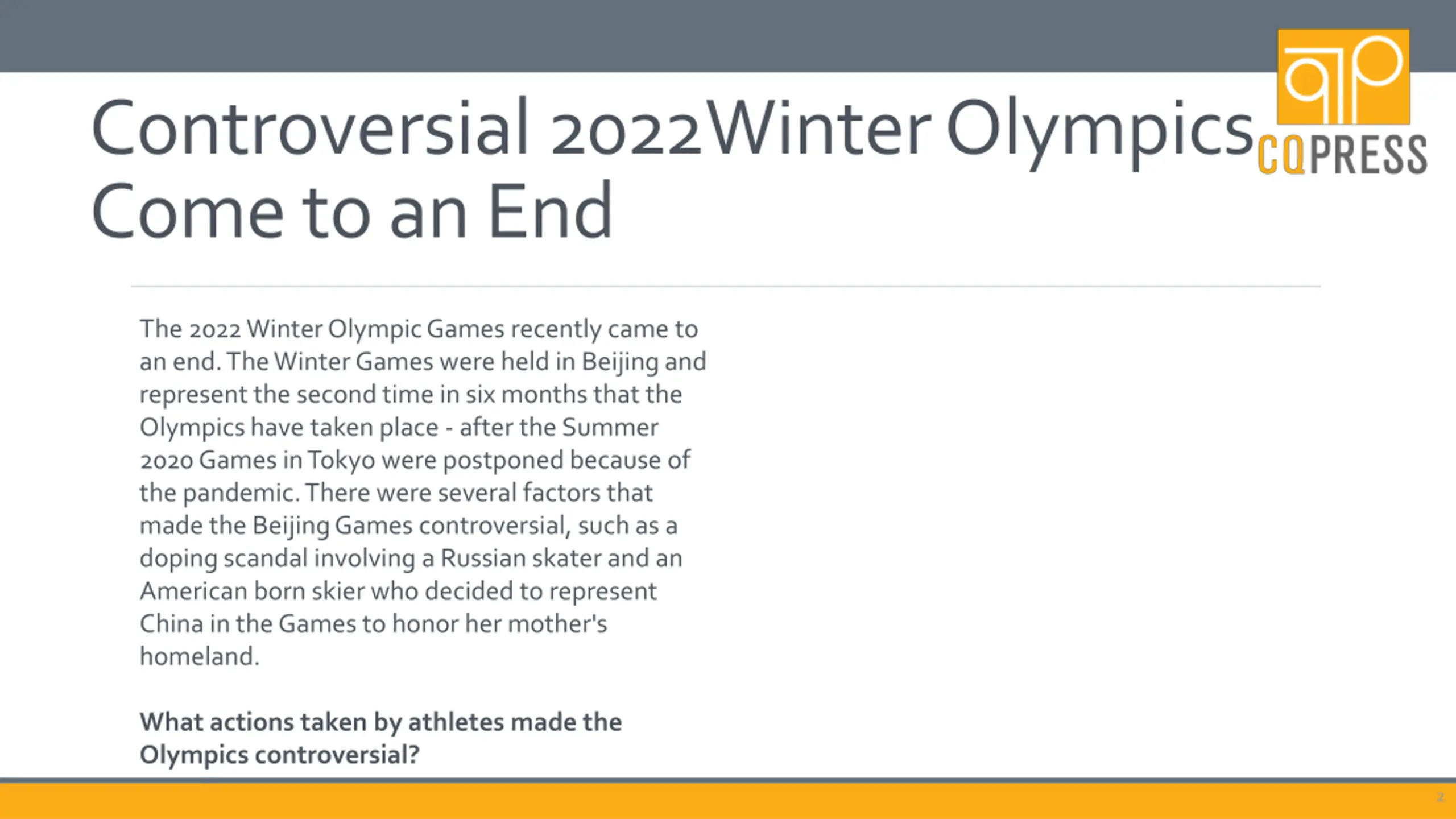Click "The 2022 Winter Olympic Games" opening line
Image resolution: width=1456 pixels, height=819 pixels.
tap(322, 329)
